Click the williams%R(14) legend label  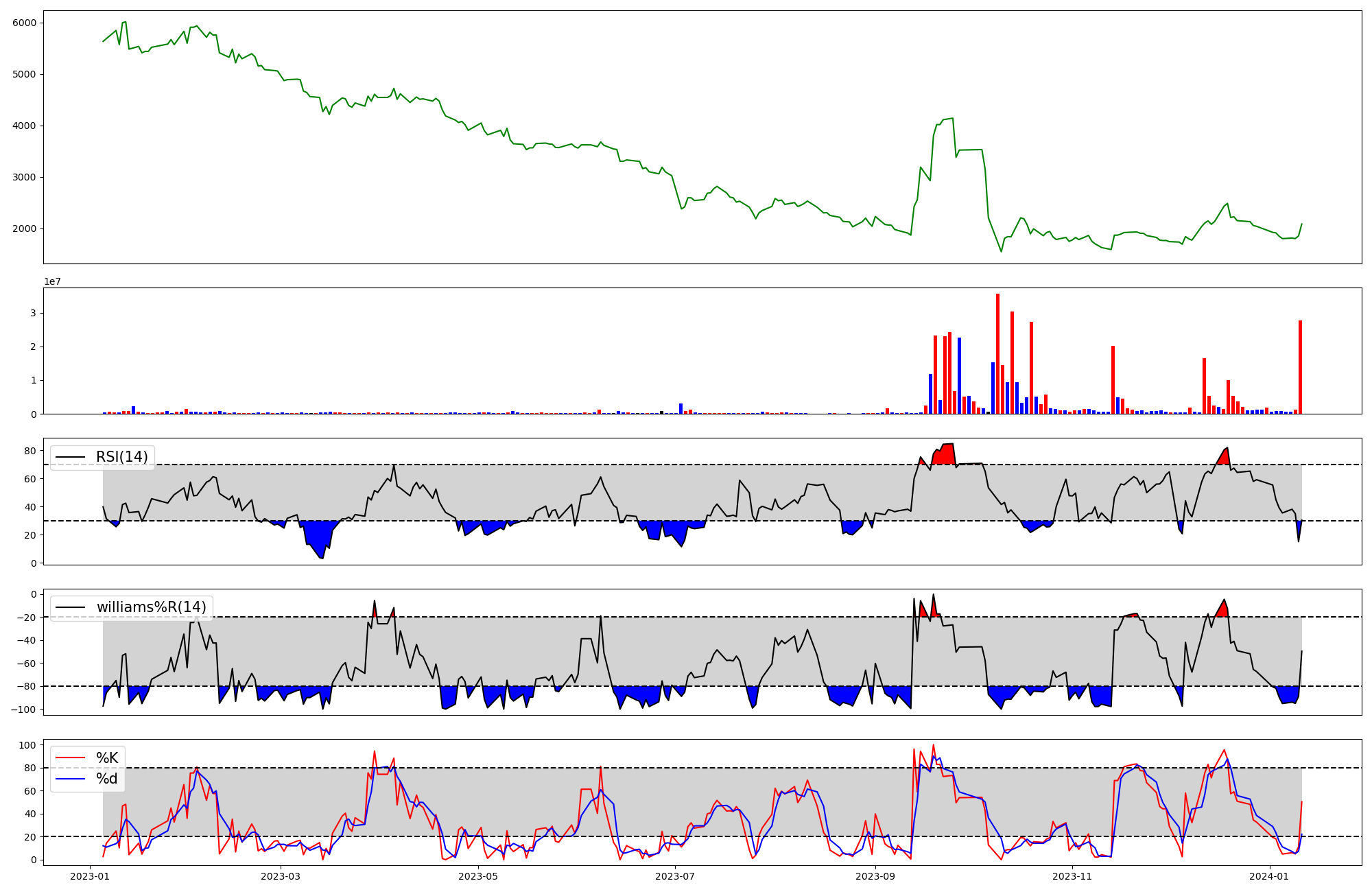click(x=151, y=607)
